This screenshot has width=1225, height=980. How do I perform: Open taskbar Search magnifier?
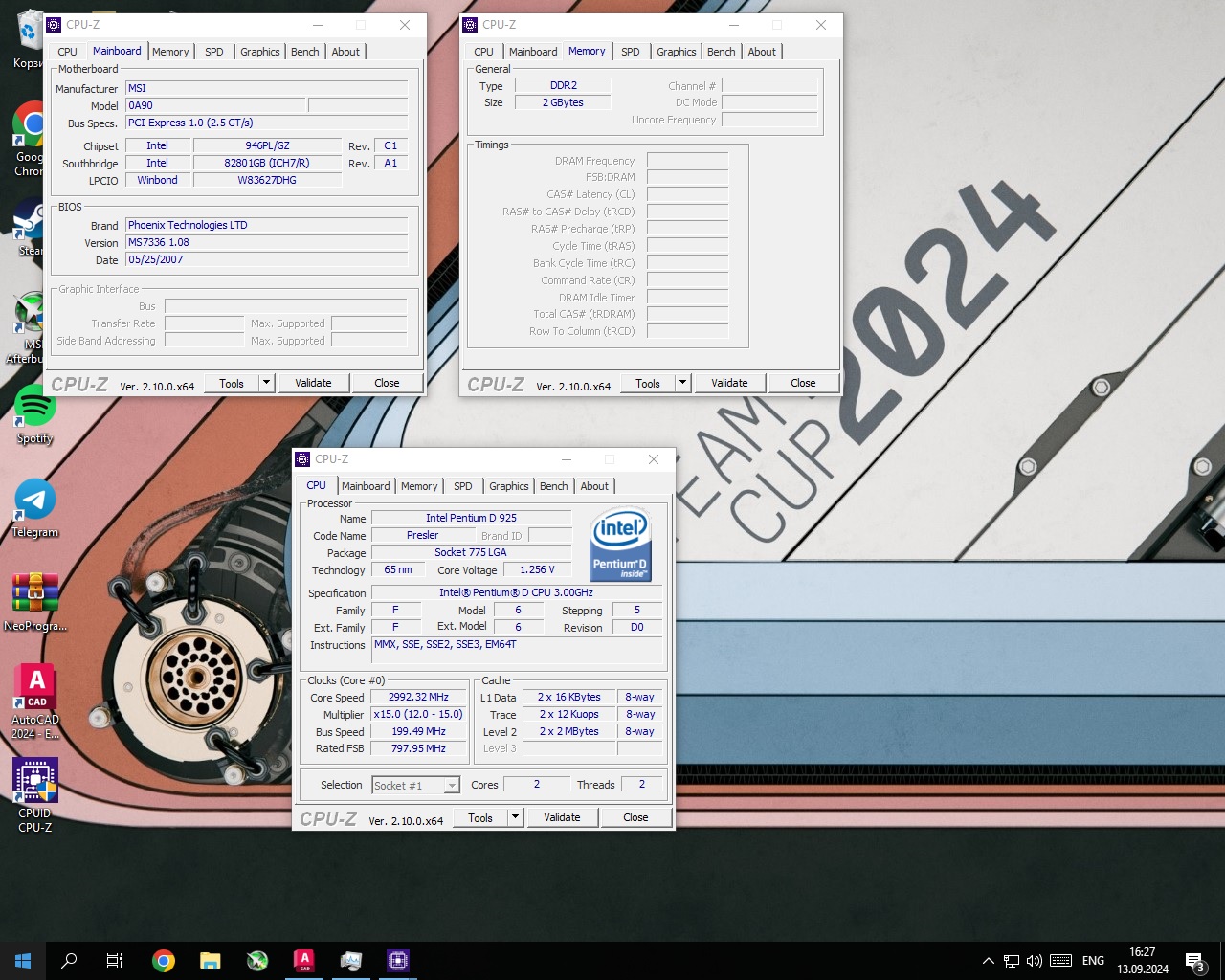point(69,961)
